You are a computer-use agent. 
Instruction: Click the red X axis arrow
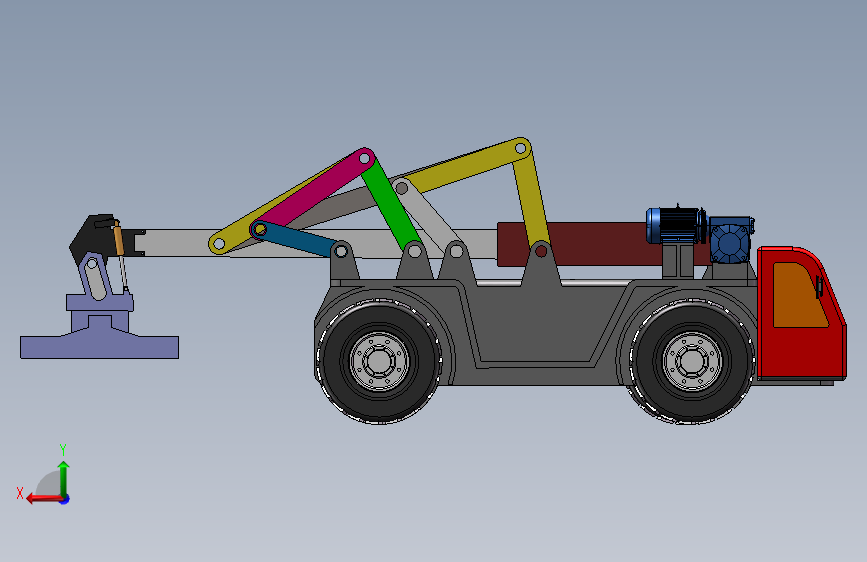point(43,499)
